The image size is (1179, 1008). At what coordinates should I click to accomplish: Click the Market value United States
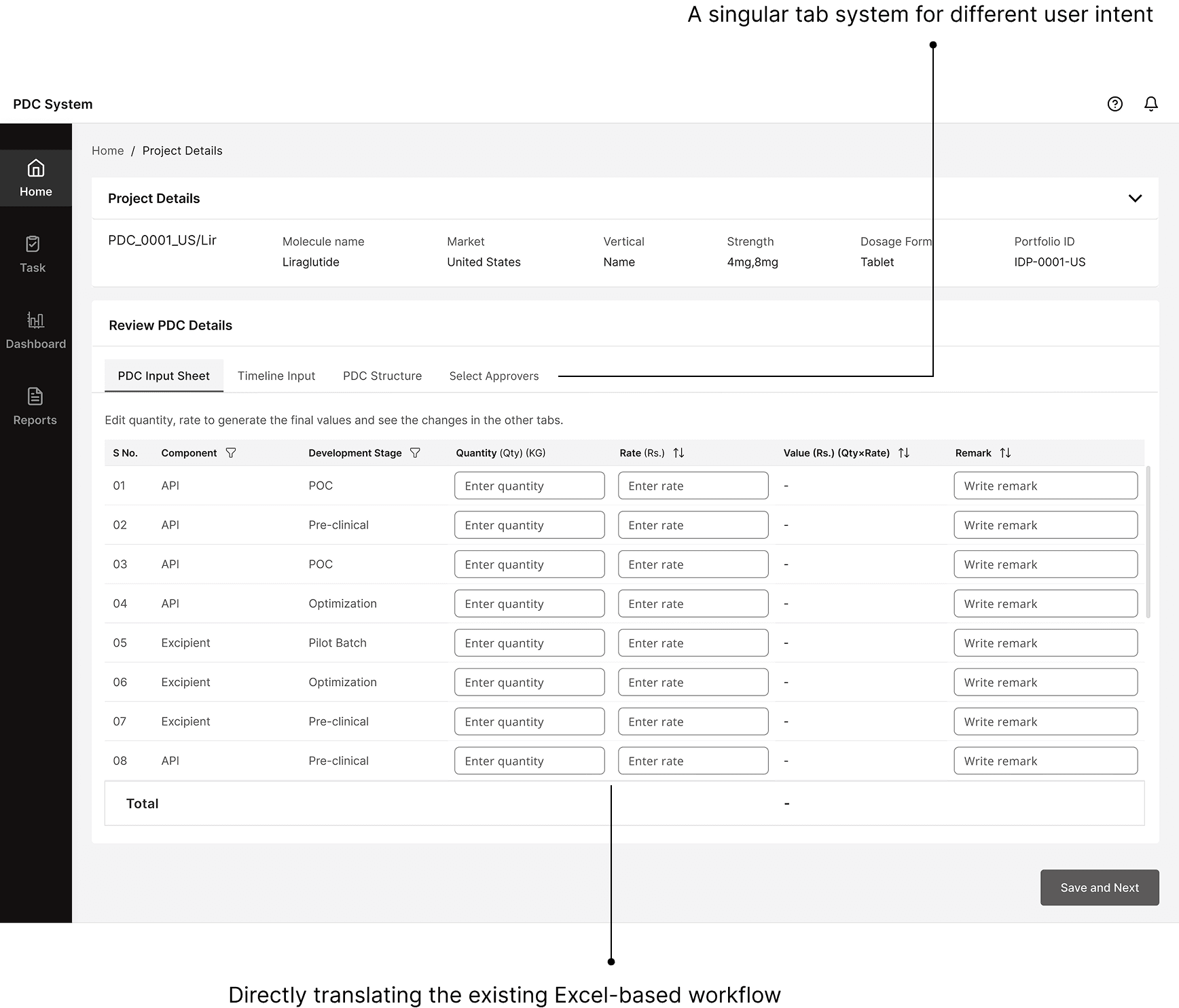[484, 262]
